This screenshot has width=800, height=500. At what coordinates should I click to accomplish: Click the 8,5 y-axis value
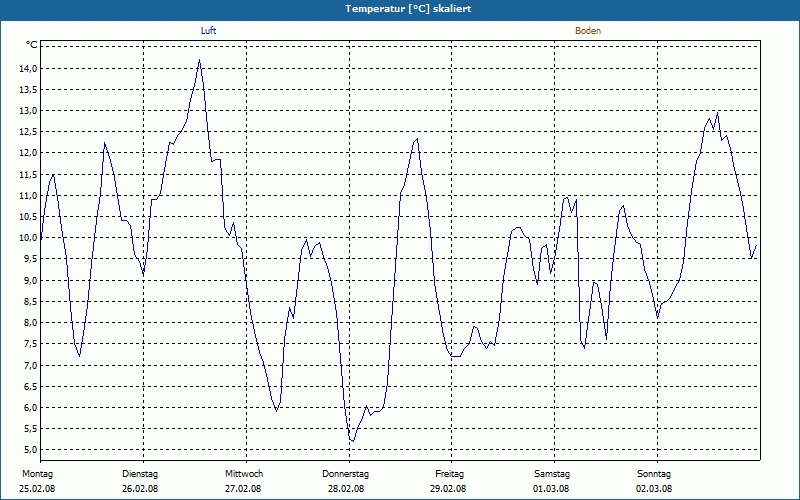tap(31, 302)
